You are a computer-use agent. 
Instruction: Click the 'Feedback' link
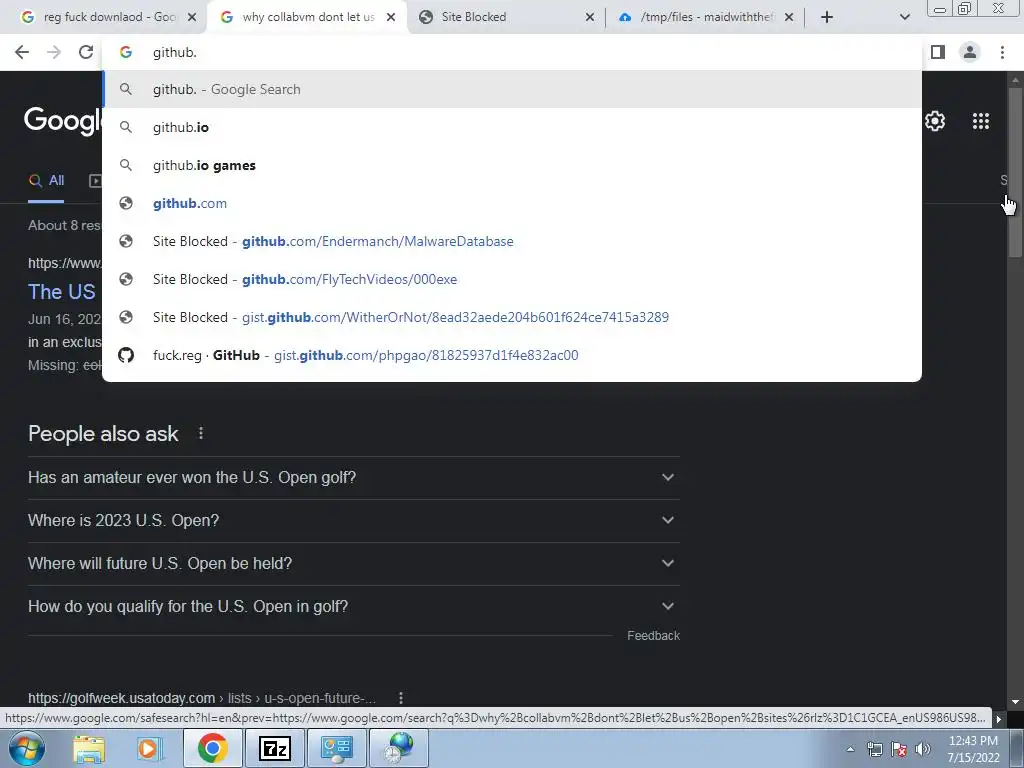tap(653, 635)
